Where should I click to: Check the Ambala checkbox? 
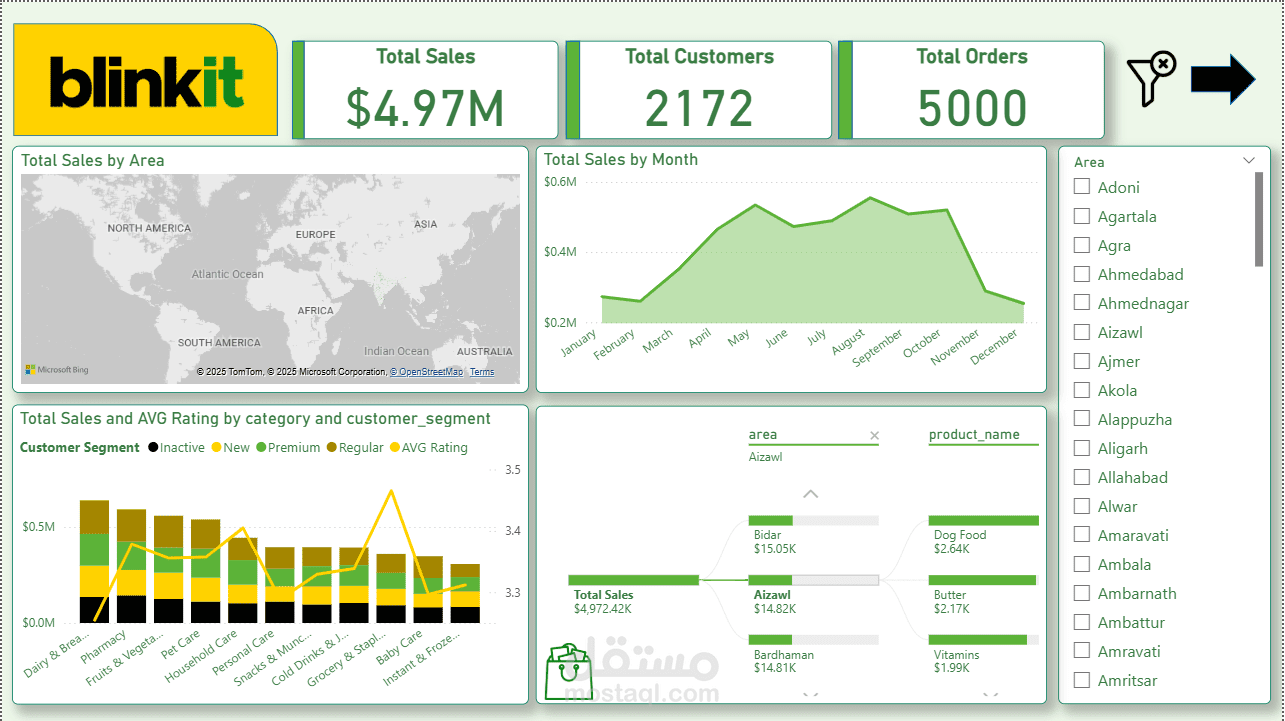[1081, 563]
